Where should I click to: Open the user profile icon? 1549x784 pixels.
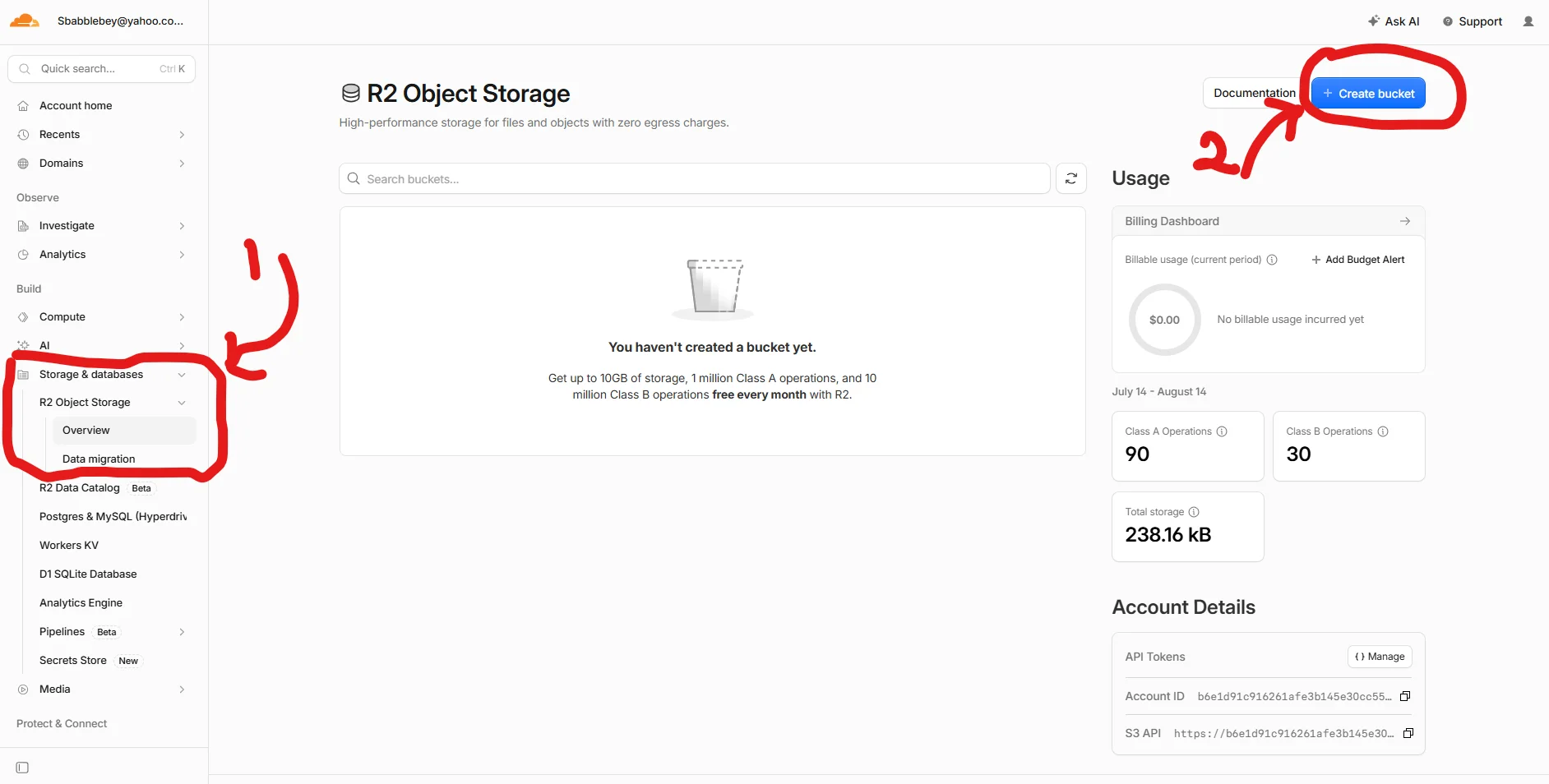(x=1528, y=21)
